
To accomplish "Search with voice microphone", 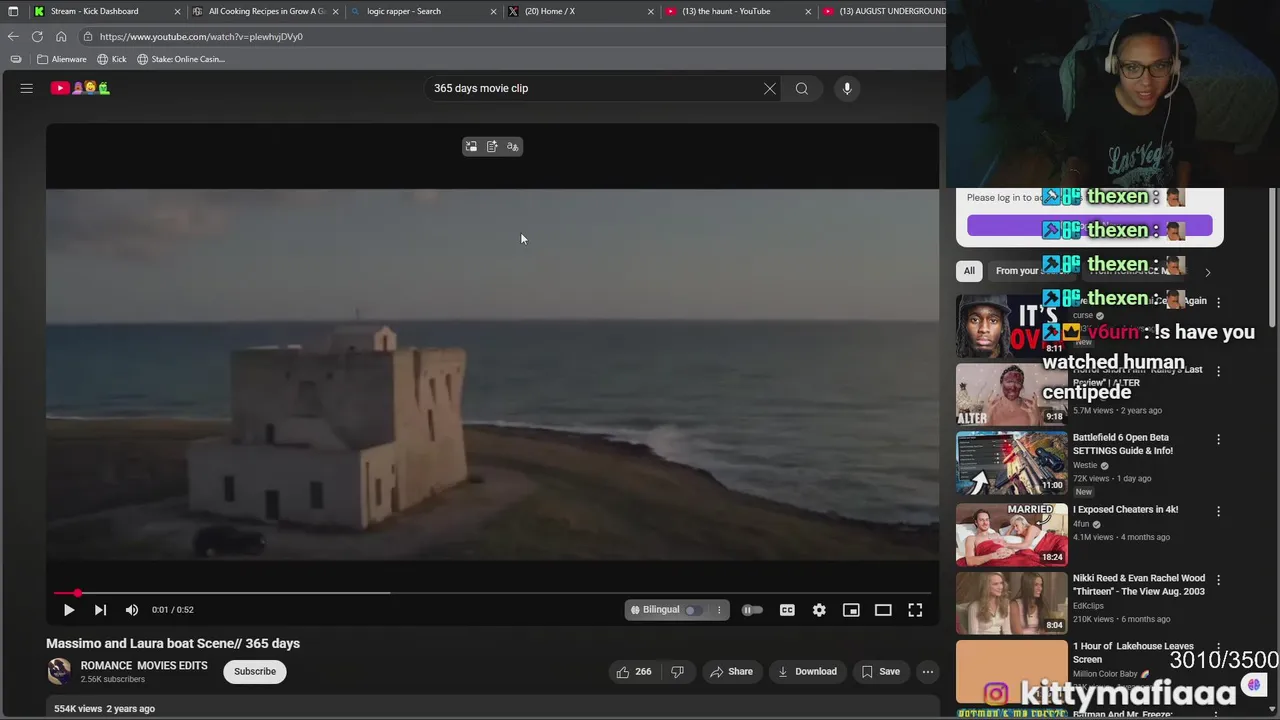I will click(x=847, y=88).
